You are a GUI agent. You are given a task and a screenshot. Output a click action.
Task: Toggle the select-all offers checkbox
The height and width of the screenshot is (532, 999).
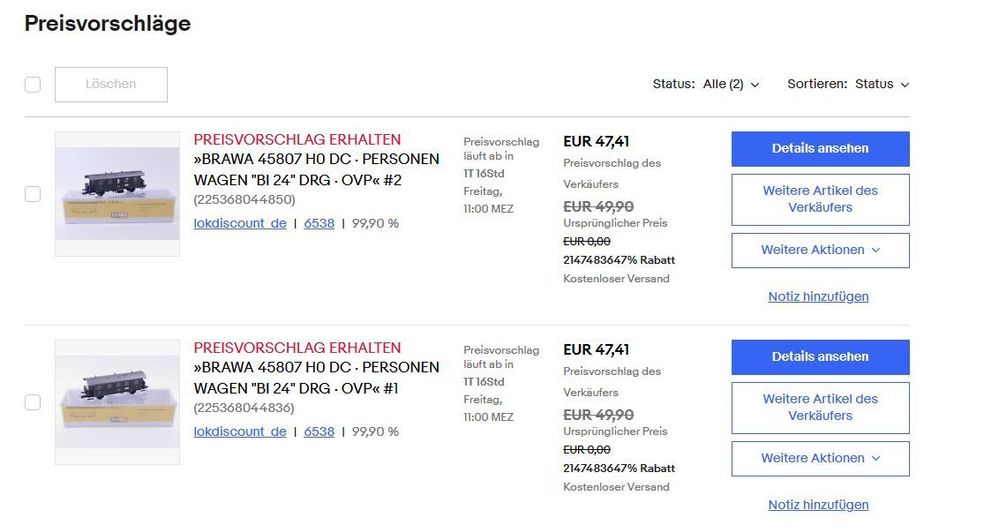coord(33,85)
